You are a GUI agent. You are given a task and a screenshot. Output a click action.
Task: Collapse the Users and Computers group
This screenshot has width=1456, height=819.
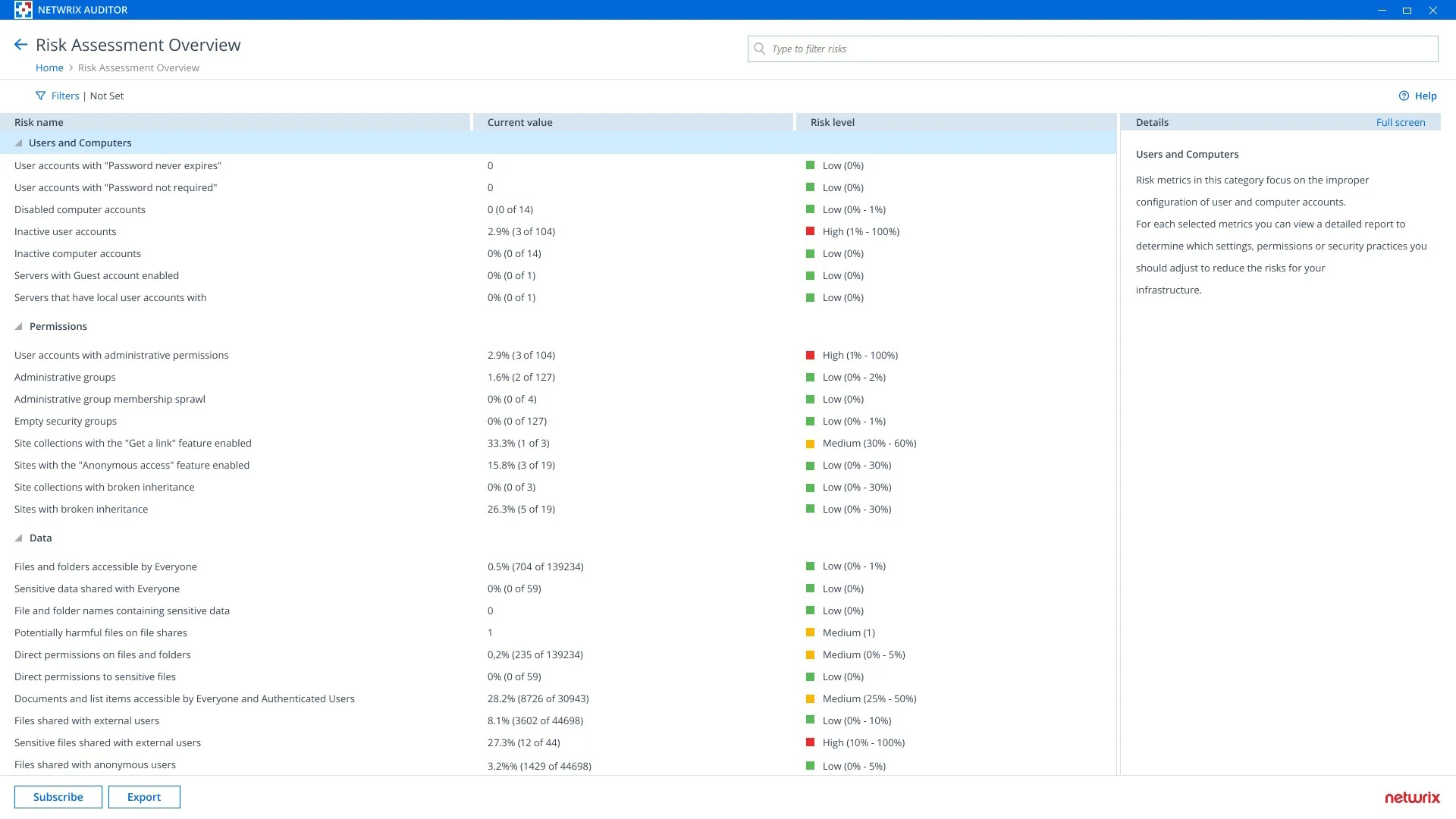(19, 143)
